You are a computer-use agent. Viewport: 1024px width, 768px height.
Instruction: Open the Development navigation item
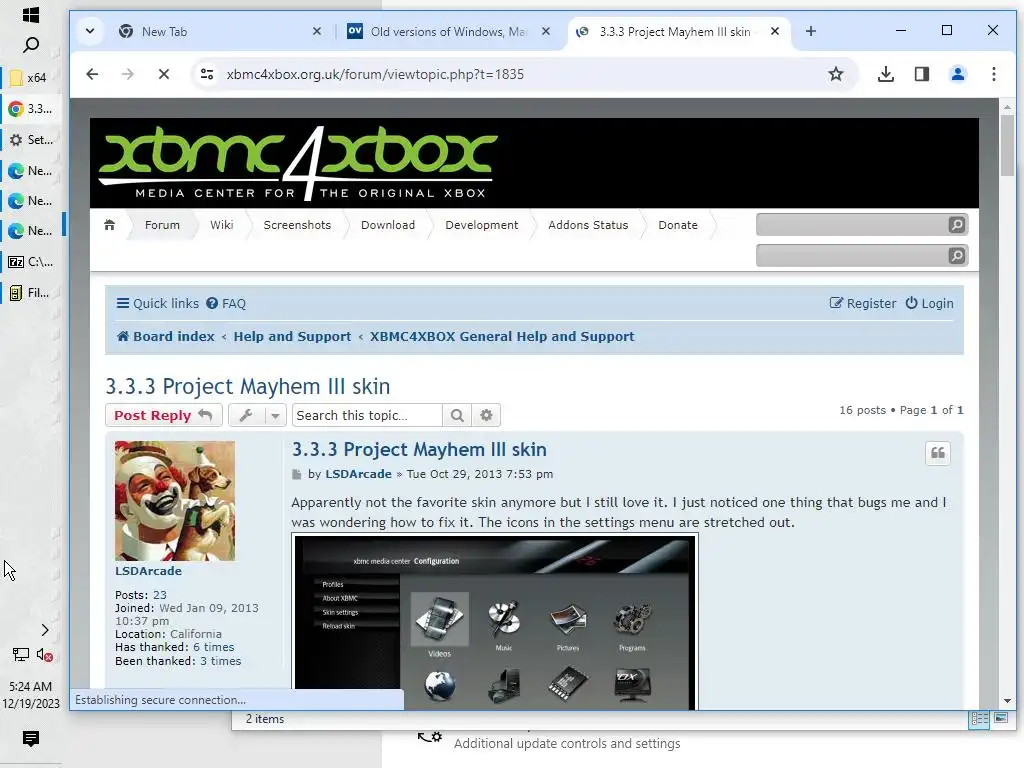(x=481, y=225)
